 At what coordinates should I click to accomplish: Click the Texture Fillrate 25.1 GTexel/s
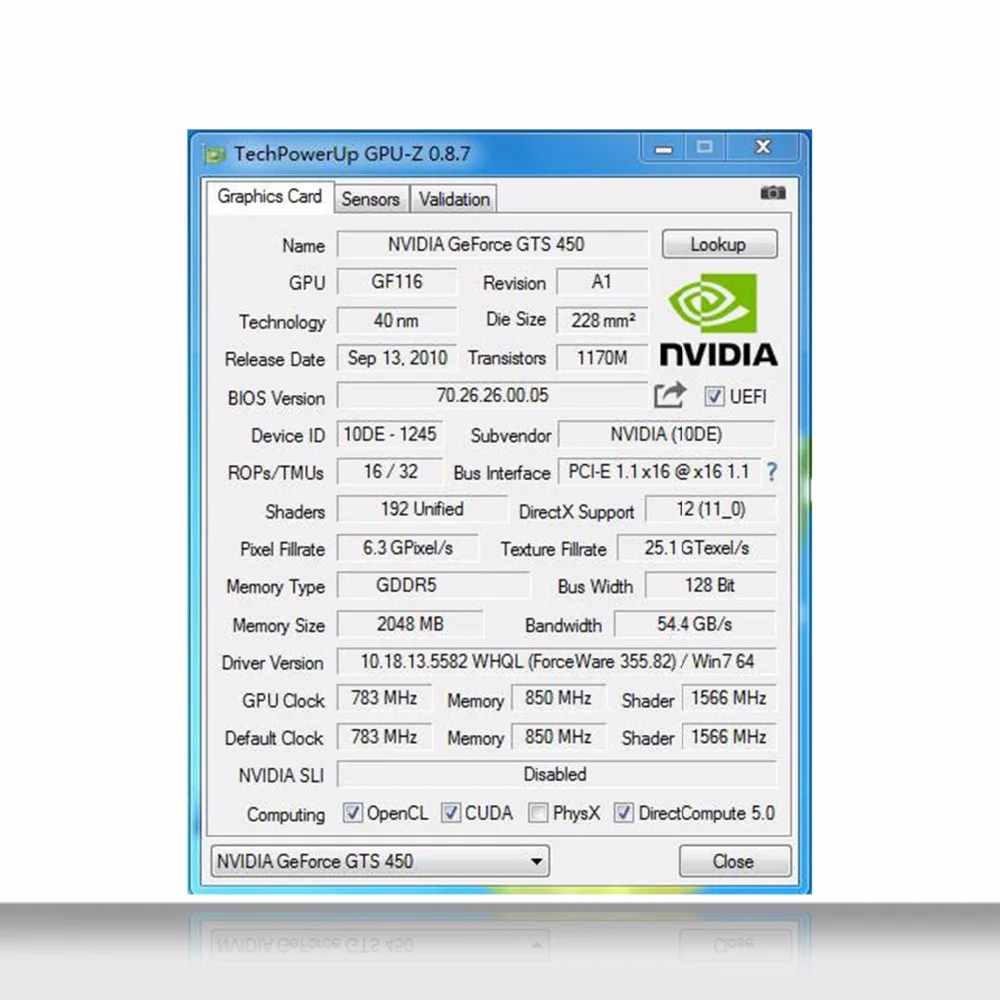tap(696, 547)
